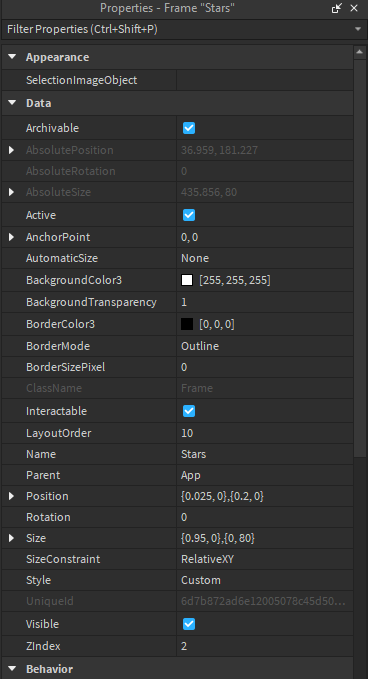Expand the Position property

(12, 496)
